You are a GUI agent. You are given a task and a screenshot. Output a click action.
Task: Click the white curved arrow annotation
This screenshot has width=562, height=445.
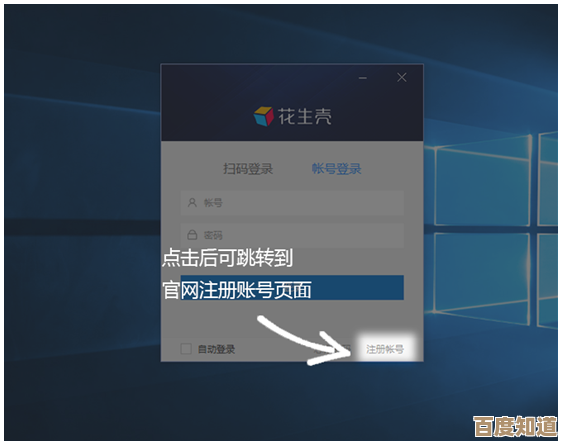click(x=304, y=340)
